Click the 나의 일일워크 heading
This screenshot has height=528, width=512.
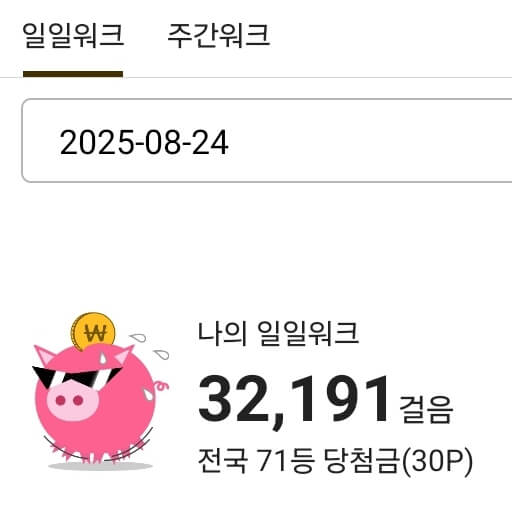click(278, 333)
